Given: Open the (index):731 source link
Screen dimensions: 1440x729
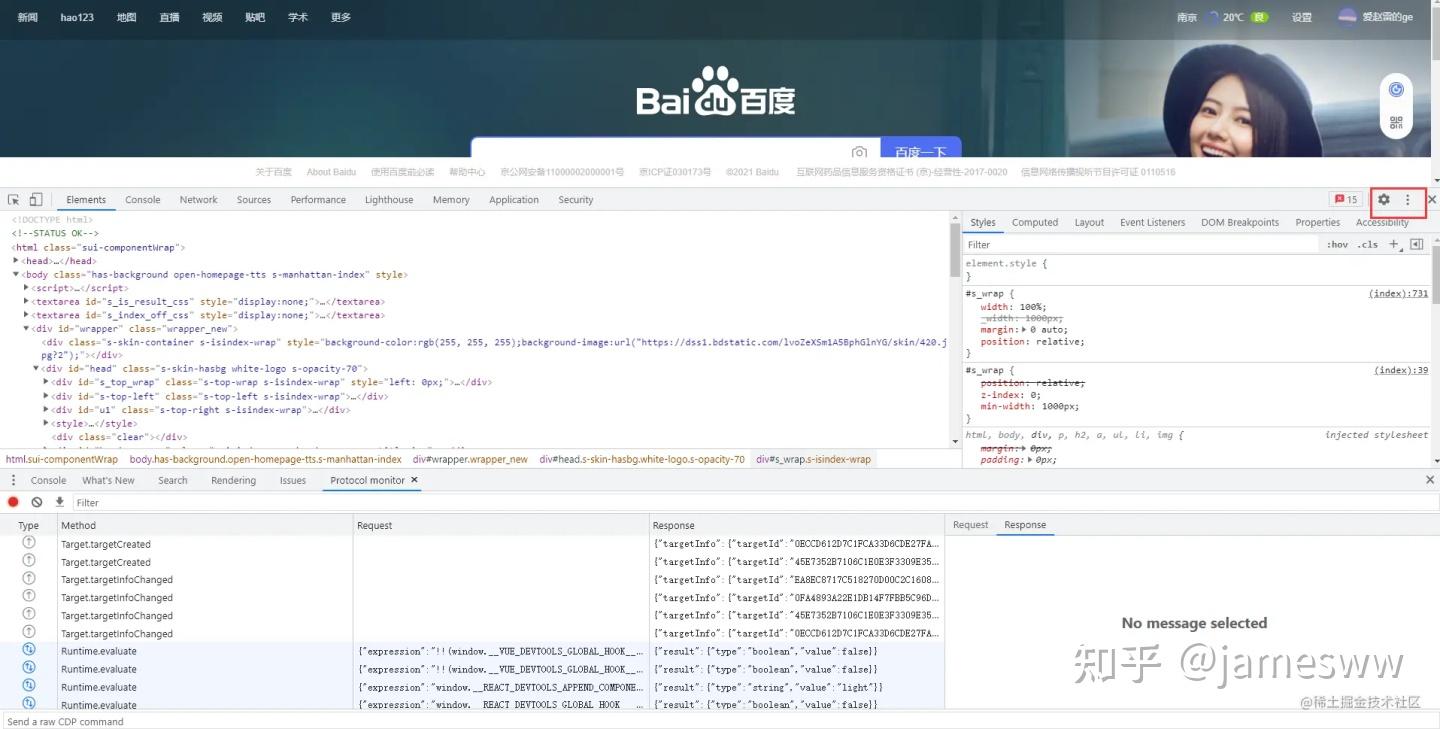Looking at the screenshot, I should point(1399,294).
